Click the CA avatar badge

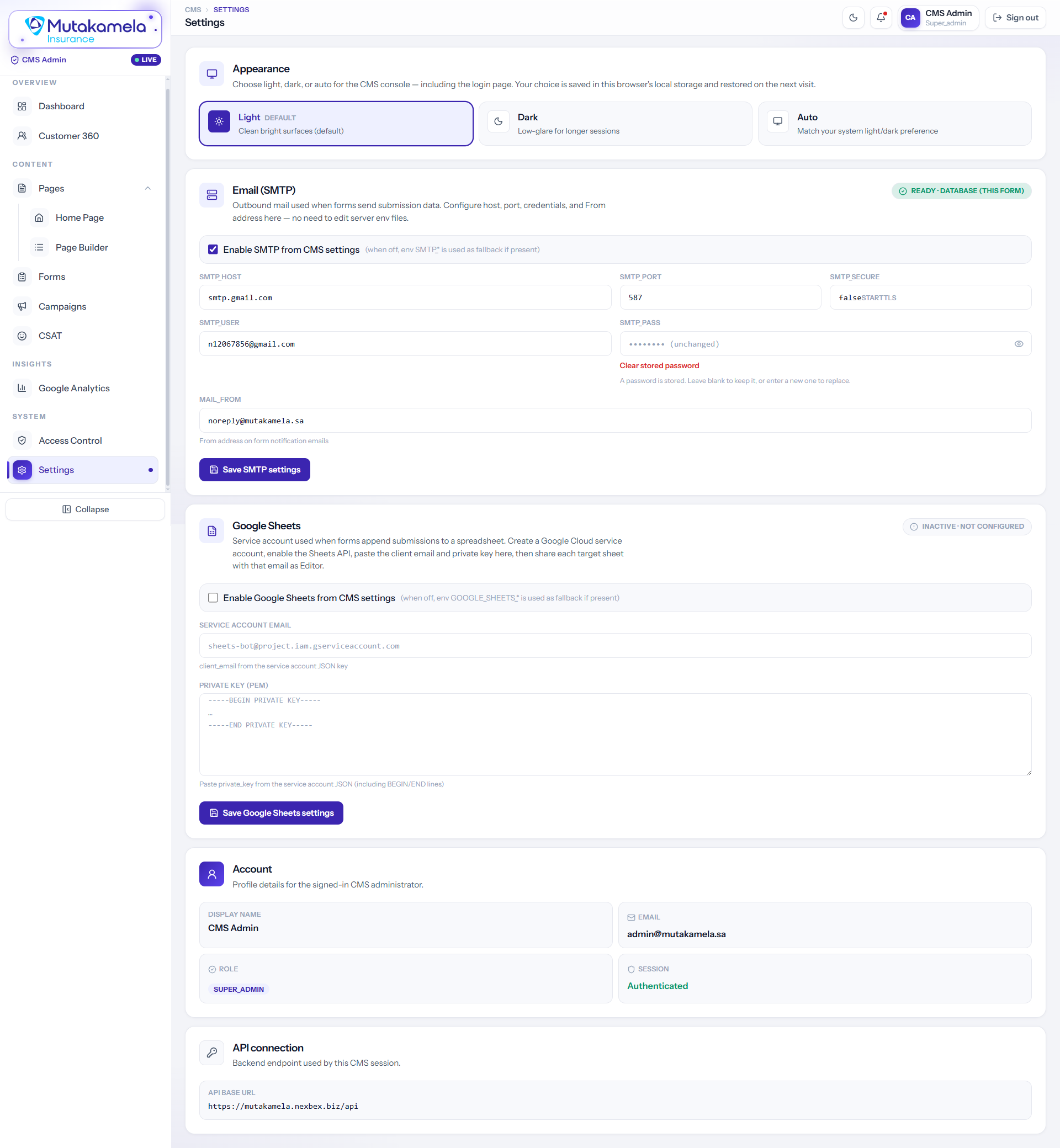pyautogui.click(x=910, y=18)
